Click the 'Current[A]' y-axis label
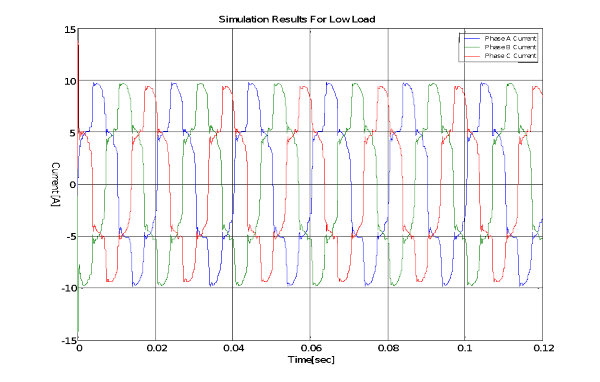 [x=56, y=184]
